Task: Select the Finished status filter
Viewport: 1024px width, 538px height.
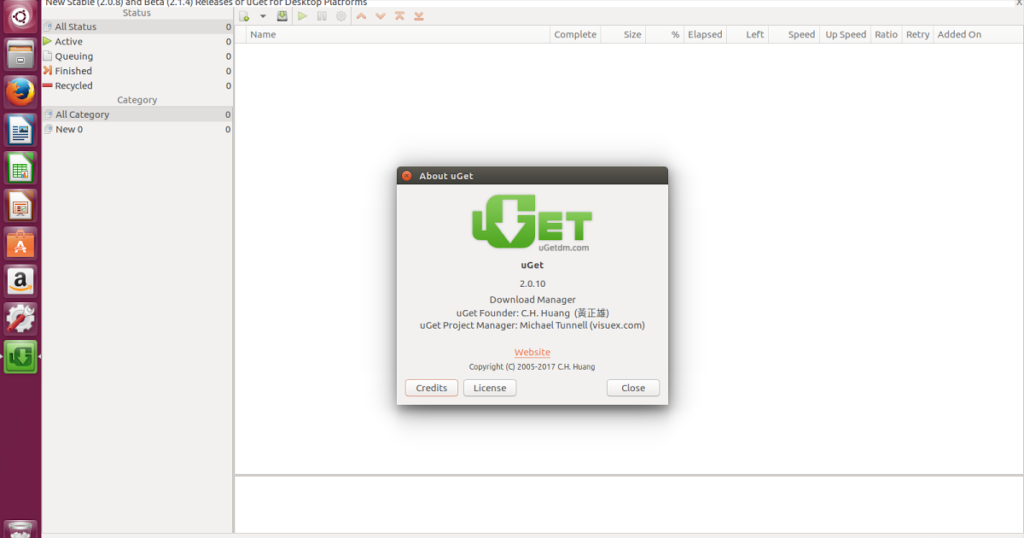Action: 73,71
